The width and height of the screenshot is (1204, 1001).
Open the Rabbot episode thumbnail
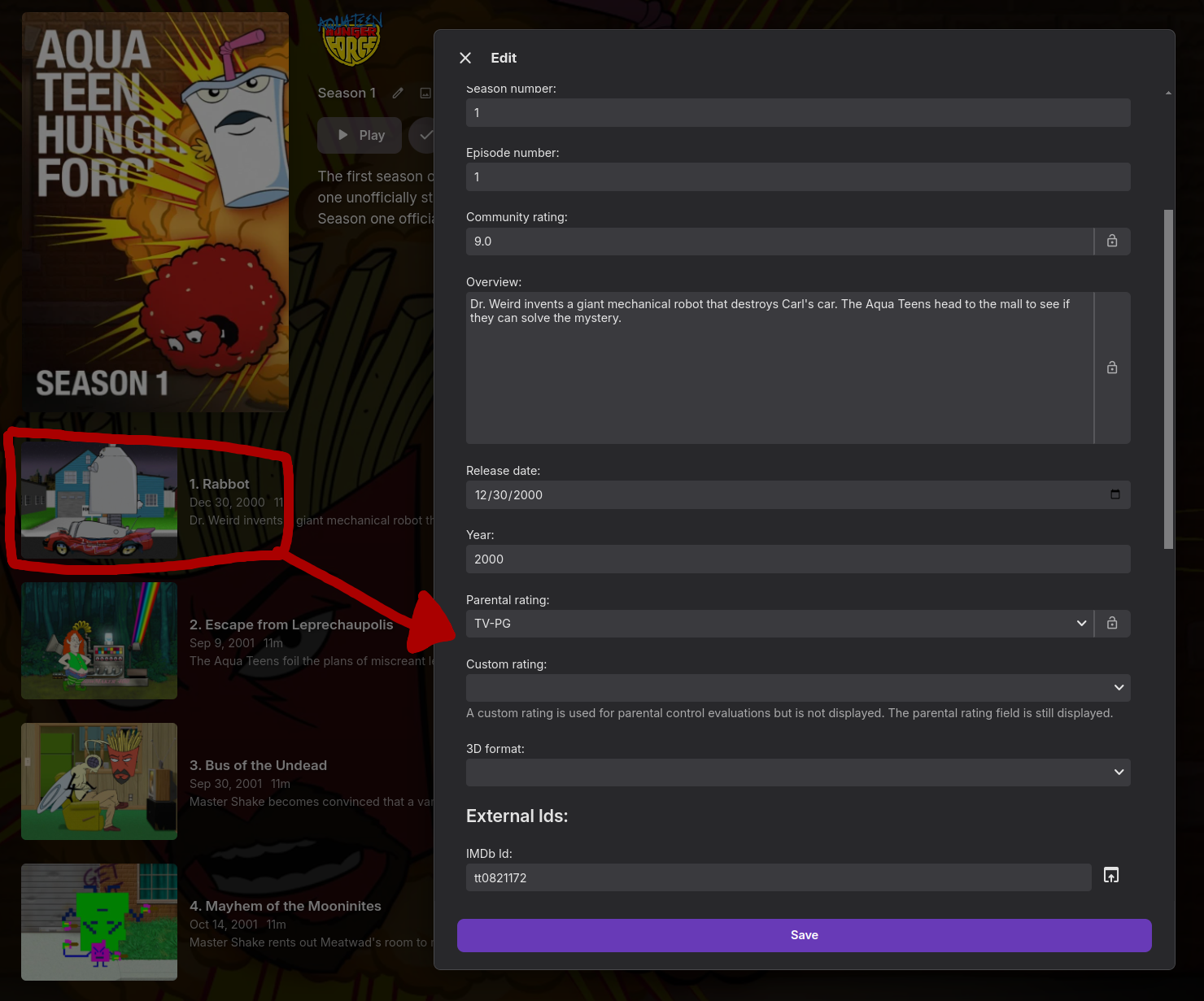(x=99, y=500)
